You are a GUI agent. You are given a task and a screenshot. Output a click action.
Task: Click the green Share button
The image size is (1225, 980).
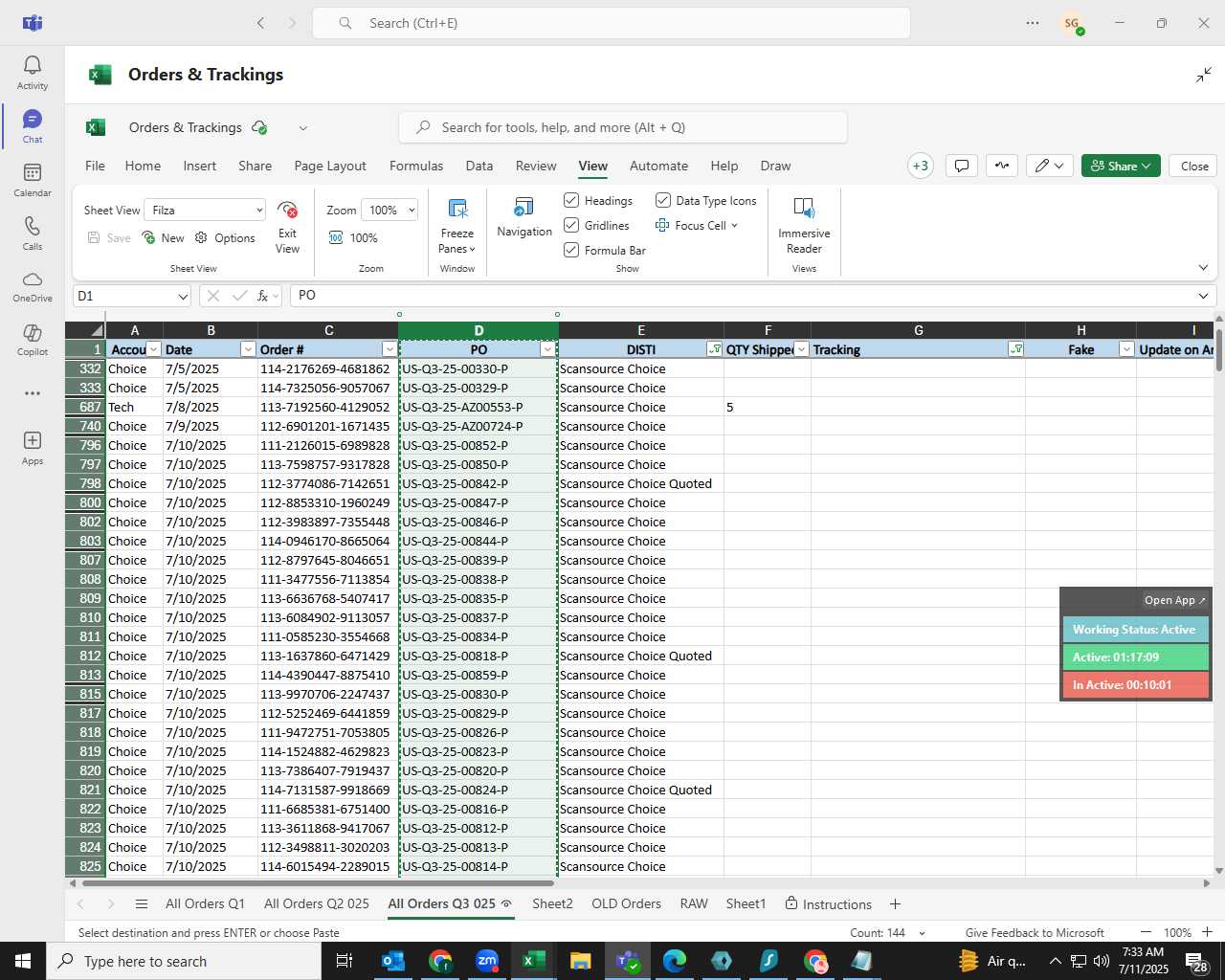1121,166
